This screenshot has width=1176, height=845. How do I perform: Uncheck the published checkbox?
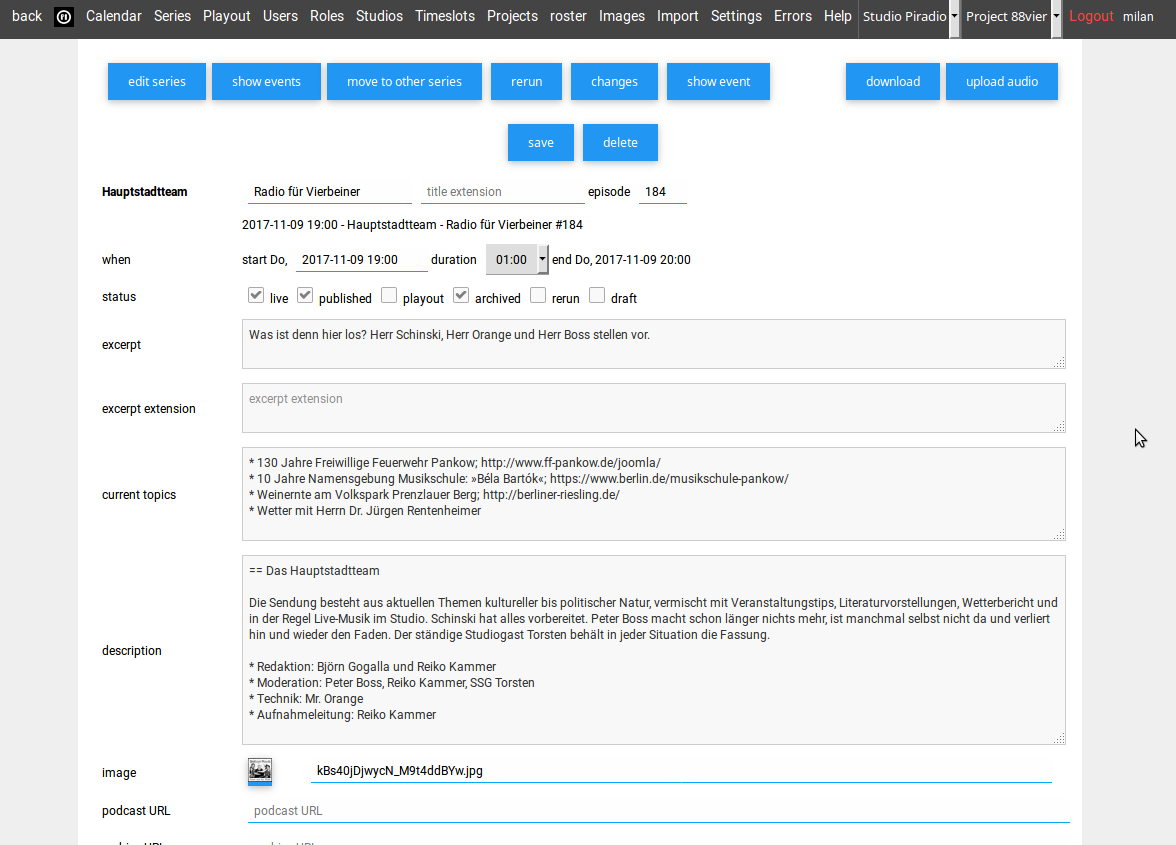[306, 296]
